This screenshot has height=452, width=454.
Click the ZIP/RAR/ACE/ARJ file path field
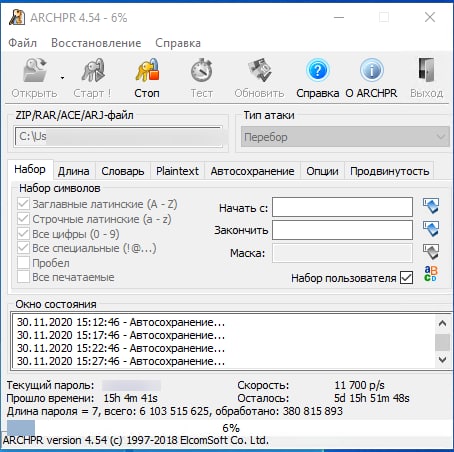coord(118,136)
